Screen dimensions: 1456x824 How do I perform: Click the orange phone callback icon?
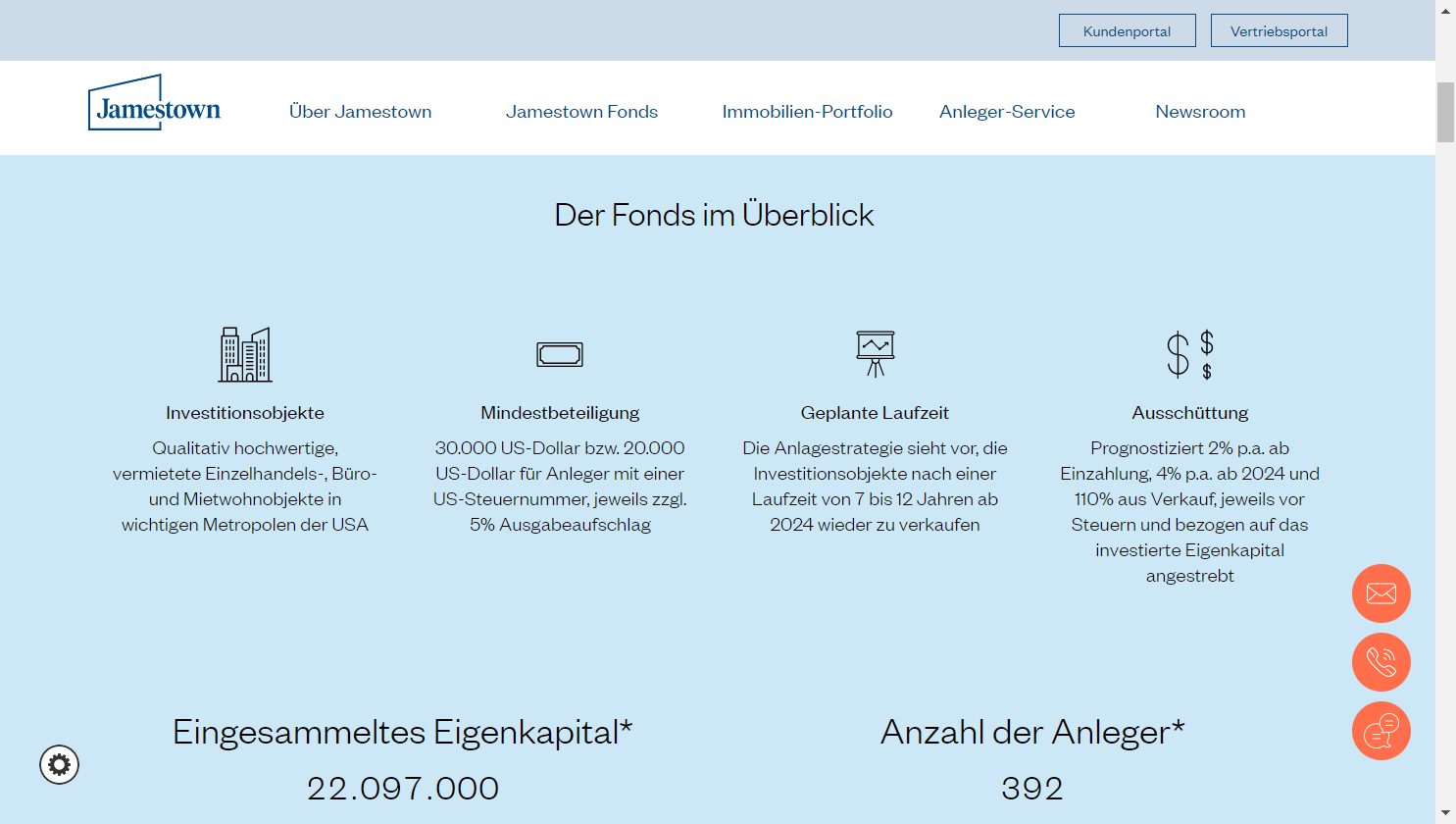pyautogui.click(x=1381, y=662)
